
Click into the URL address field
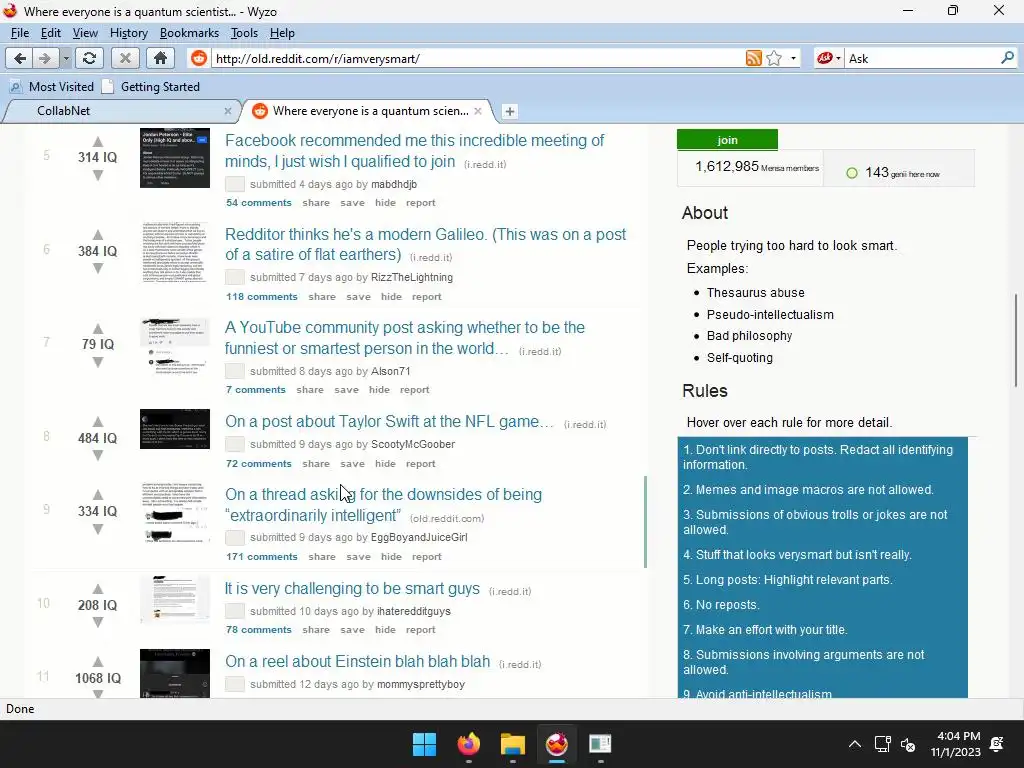(479, 59)
